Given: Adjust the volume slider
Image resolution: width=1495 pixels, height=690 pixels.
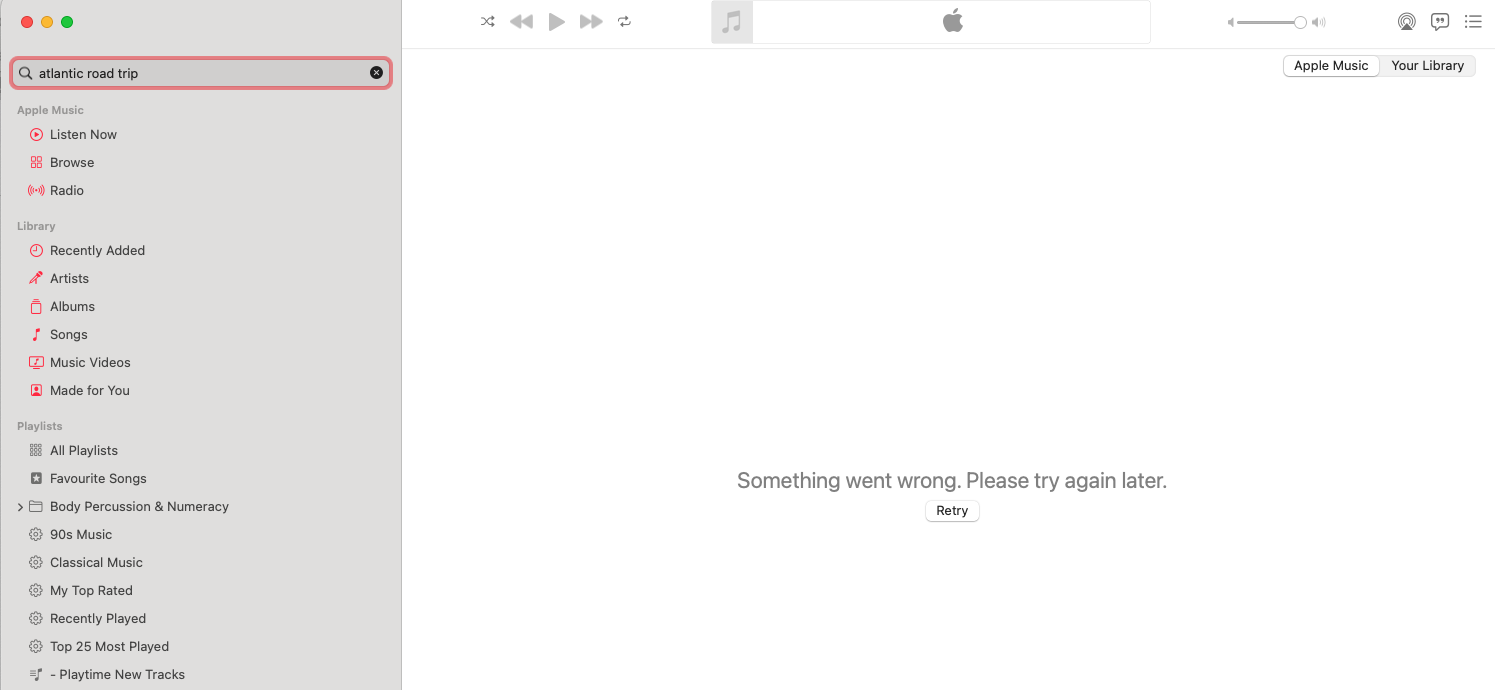Looking at the screenshot, I should click(1271, 22).
